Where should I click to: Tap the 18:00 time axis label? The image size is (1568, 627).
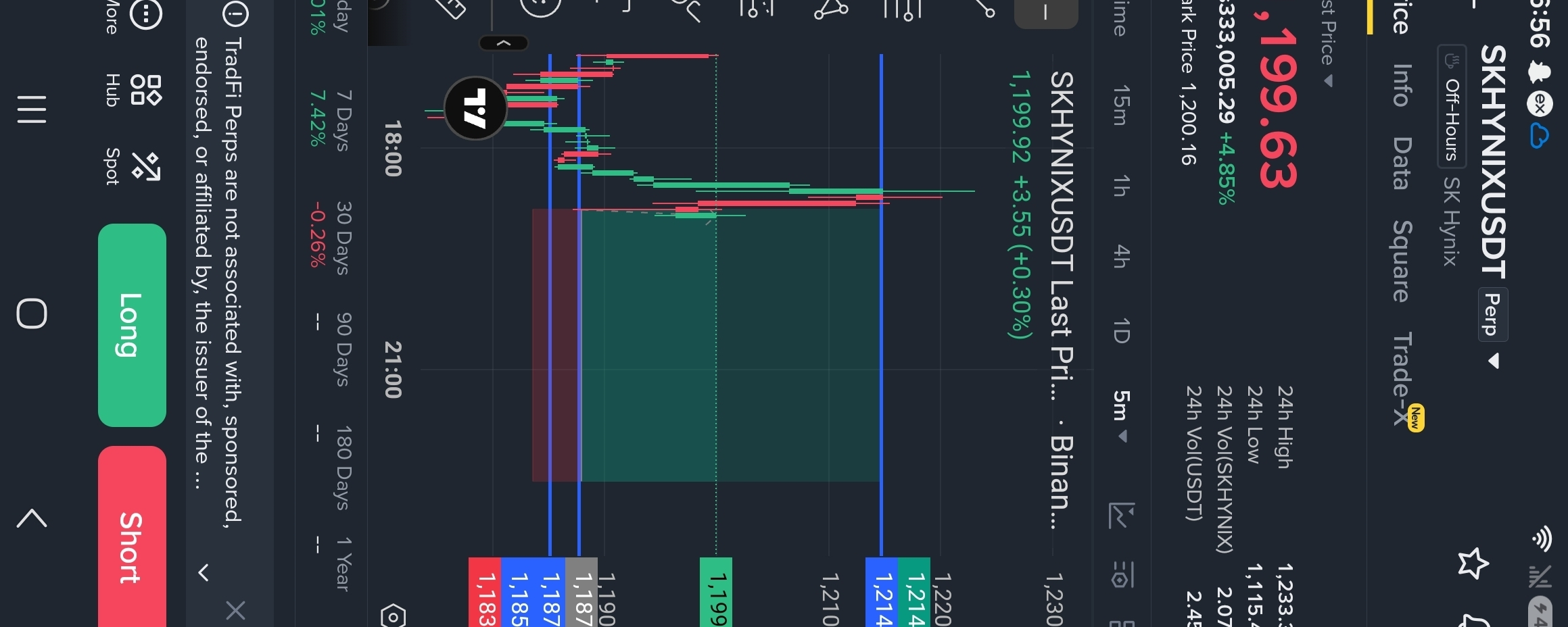392,149
